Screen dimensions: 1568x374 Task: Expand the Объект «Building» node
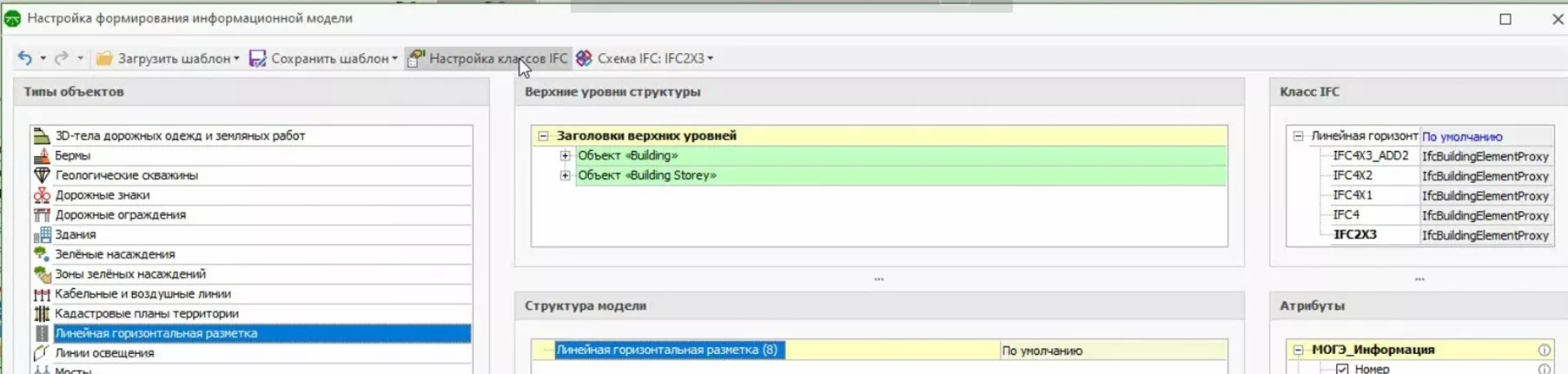click(x=566, y=156)
